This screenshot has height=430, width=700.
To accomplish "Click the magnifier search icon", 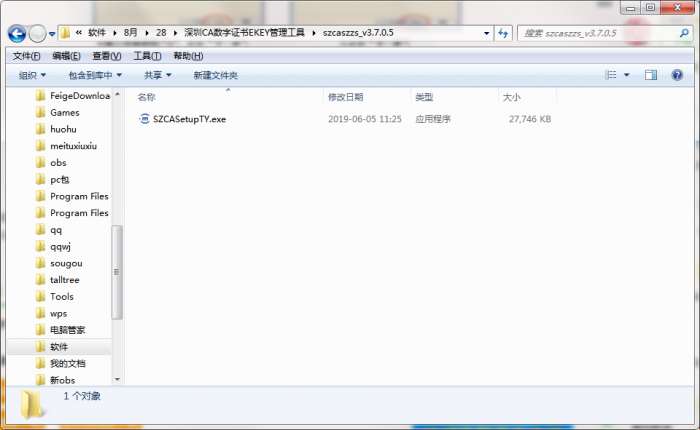I will [x=684, y=33].
